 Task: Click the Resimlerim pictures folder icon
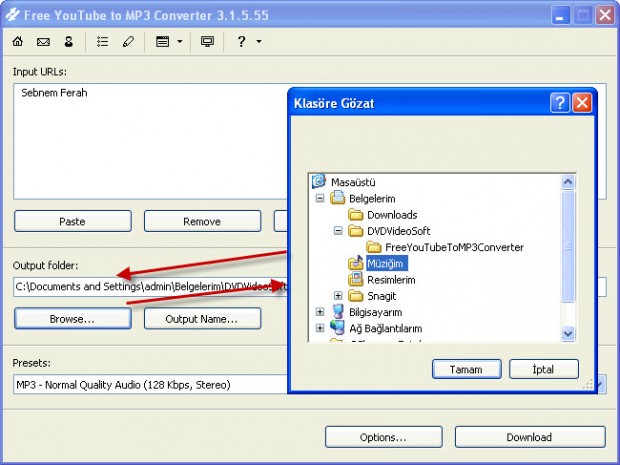coord(355,279)
